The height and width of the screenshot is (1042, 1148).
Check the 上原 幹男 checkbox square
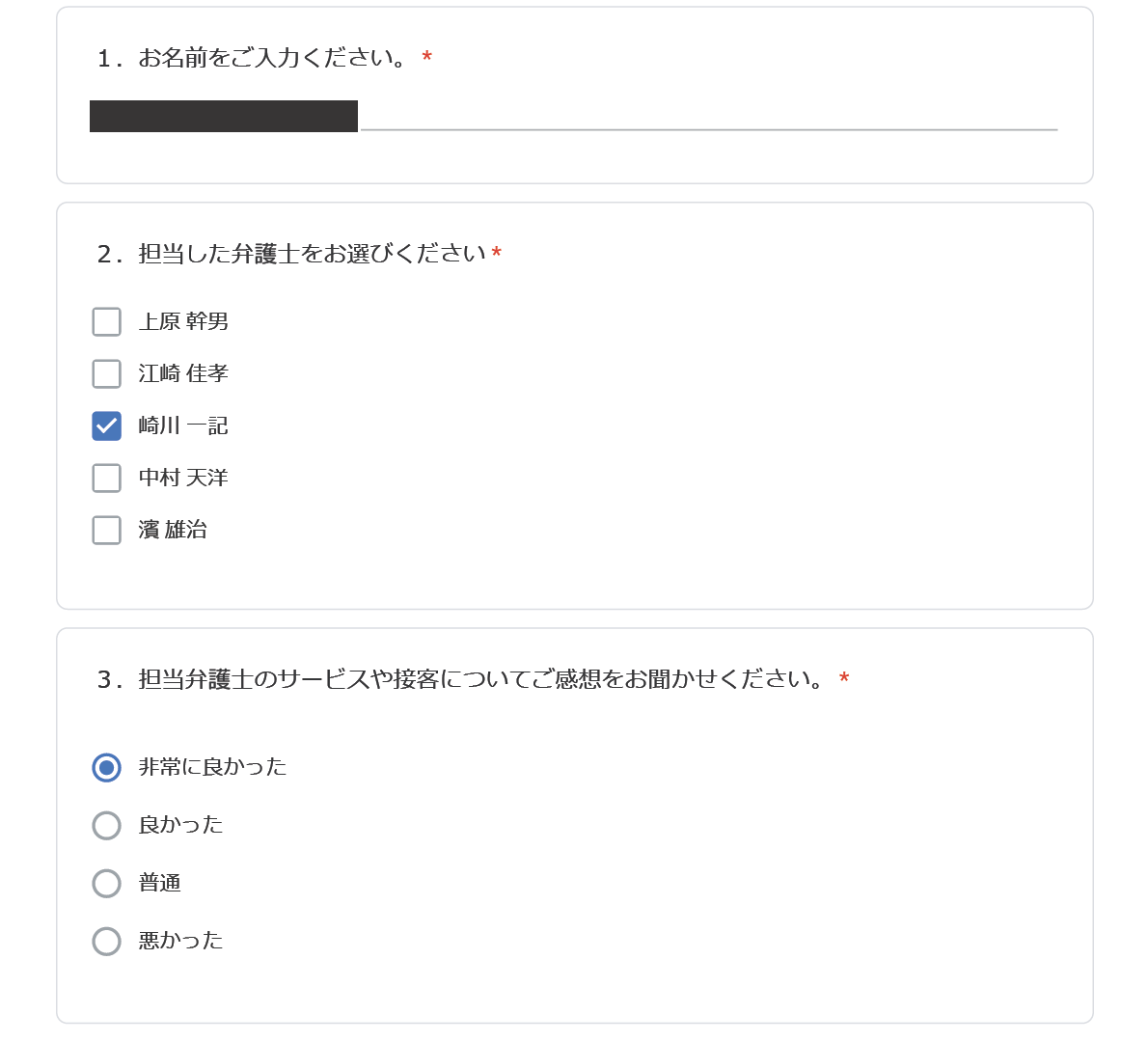[x=107, y=321]
